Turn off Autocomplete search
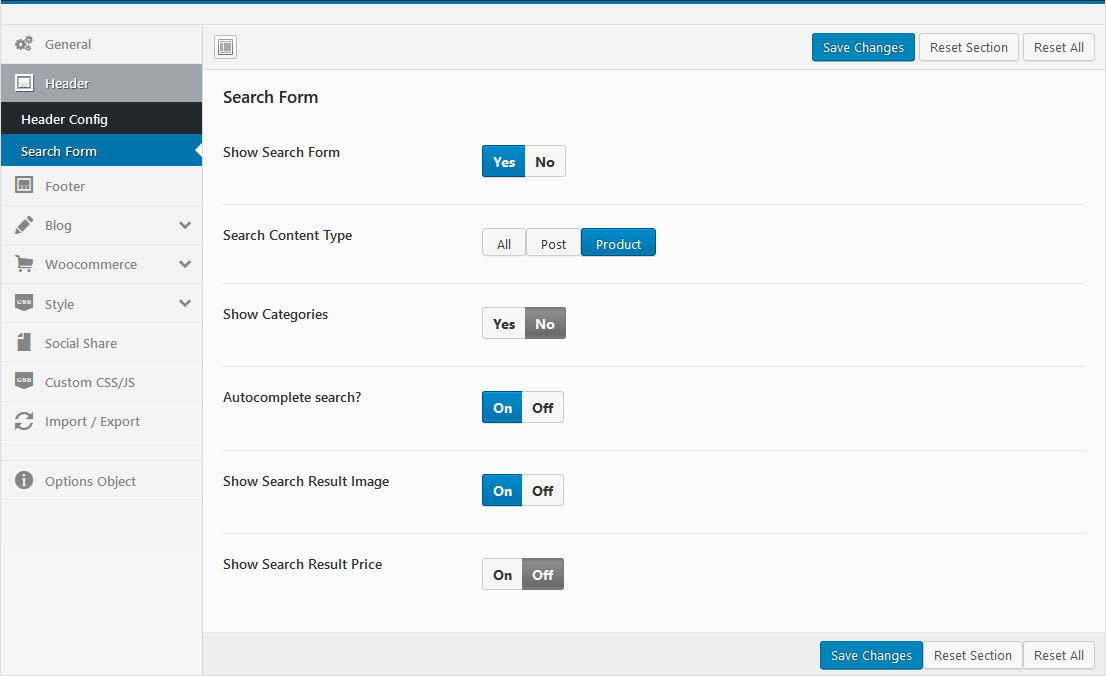The width and height of the screenshot is (1106, 676). (x=542, y=408)
